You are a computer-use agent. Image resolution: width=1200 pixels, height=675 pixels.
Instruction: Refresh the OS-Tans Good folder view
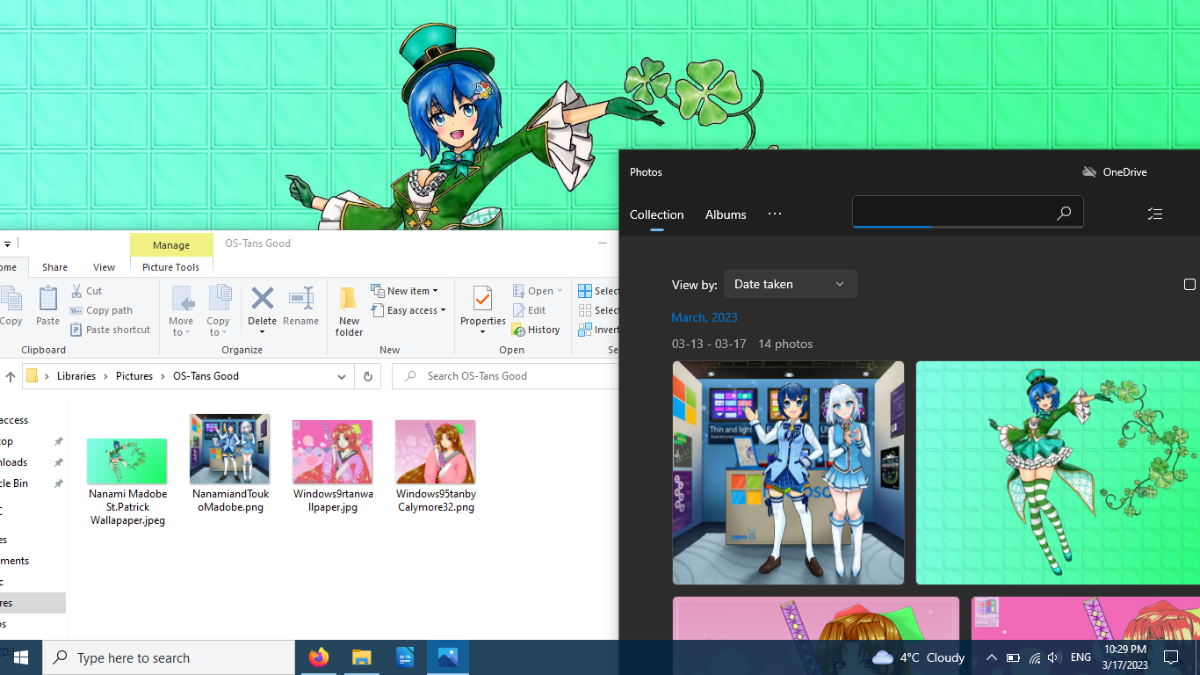point(368,377)
